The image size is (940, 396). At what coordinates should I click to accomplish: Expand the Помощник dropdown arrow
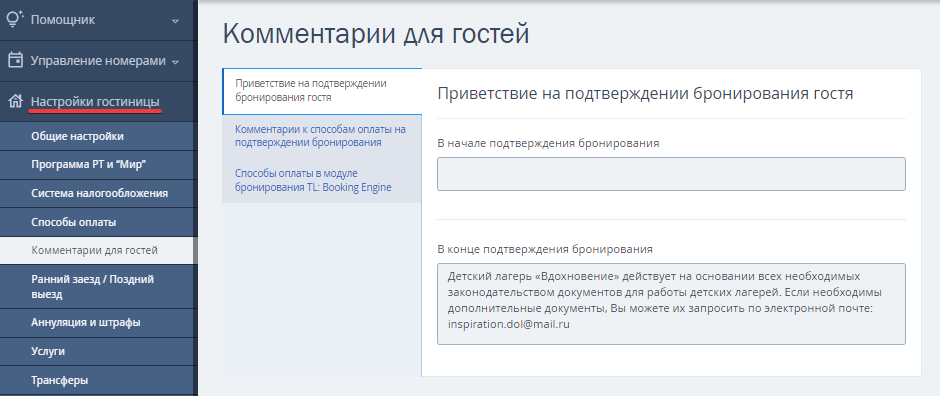click(x=175, y=21)
